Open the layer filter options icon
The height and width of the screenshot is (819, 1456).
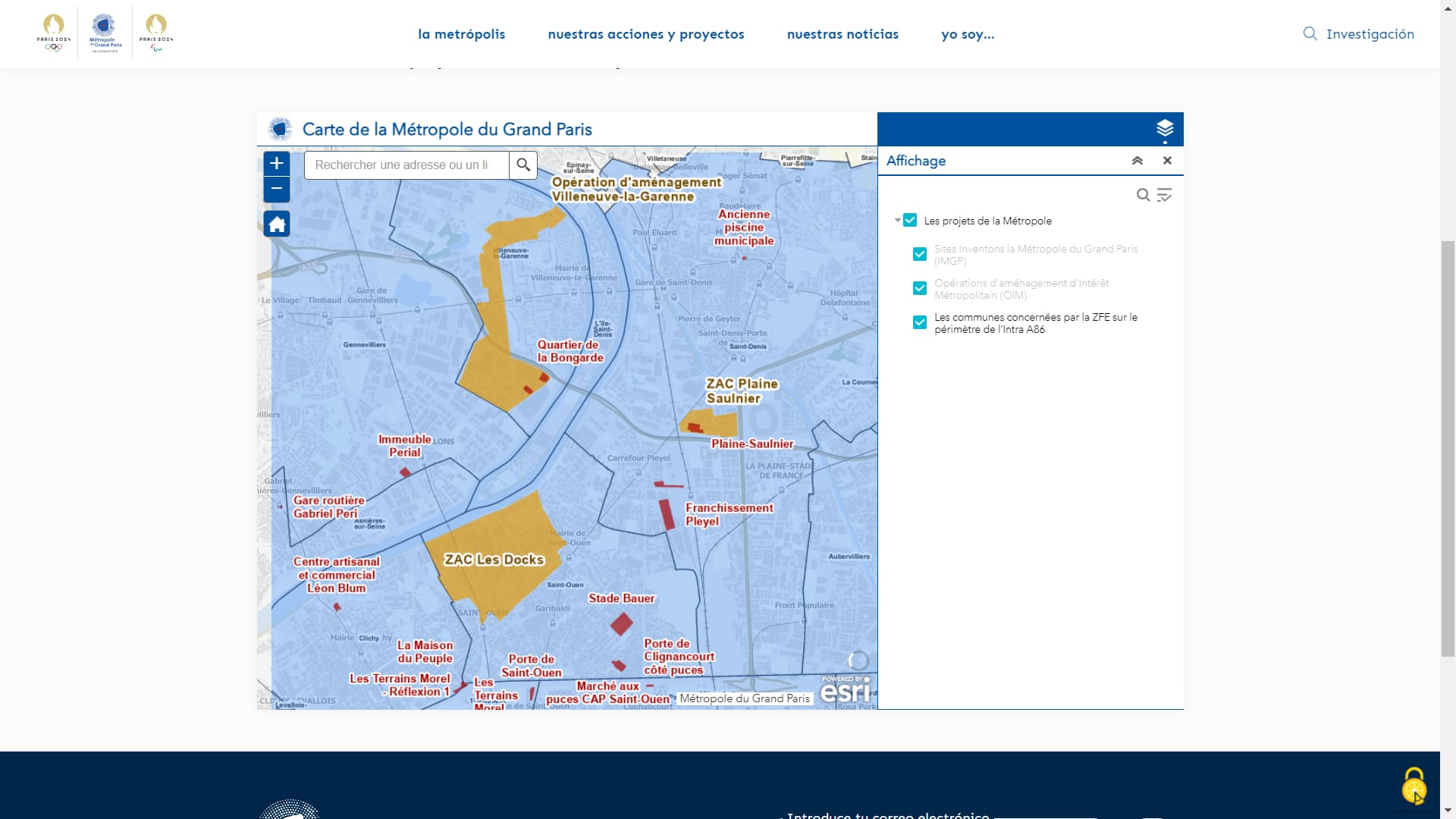(1164, 195)
